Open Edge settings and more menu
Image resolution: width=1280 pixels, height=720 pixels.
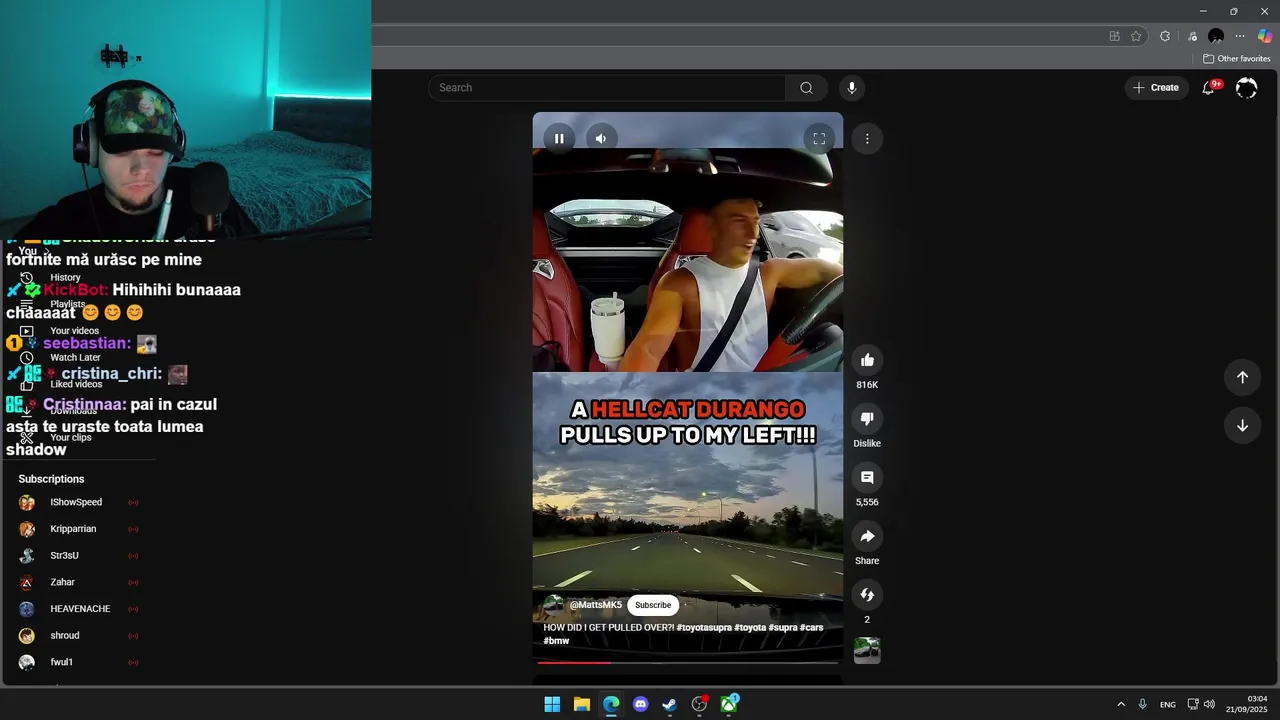[x=1240, y=36]
